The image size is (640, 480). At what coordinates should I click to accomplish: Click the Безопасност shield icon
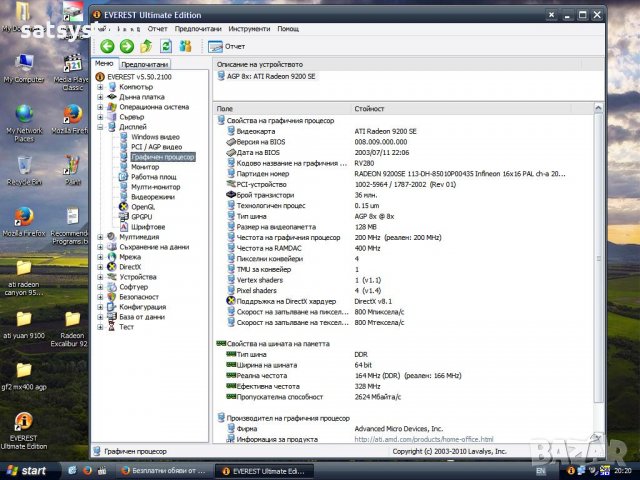point(111,297)
